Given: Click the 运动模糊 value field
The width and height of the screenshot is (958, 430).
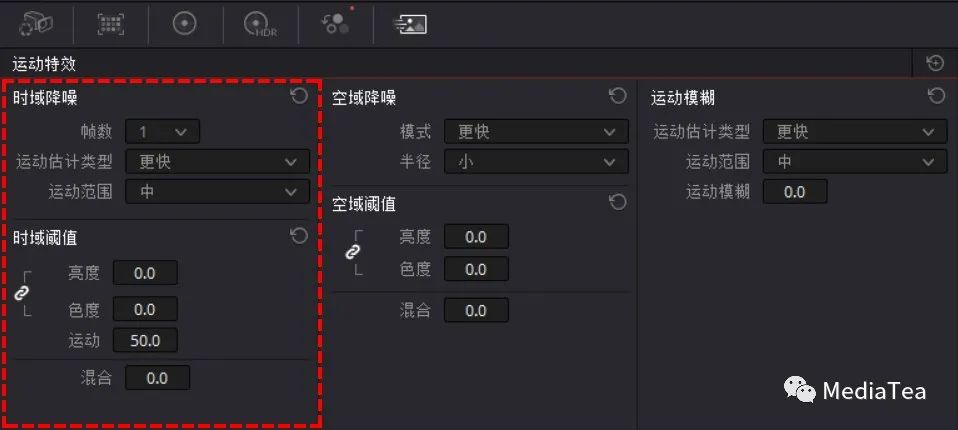Looking at the screenshot, I should (x=795, y=192).
